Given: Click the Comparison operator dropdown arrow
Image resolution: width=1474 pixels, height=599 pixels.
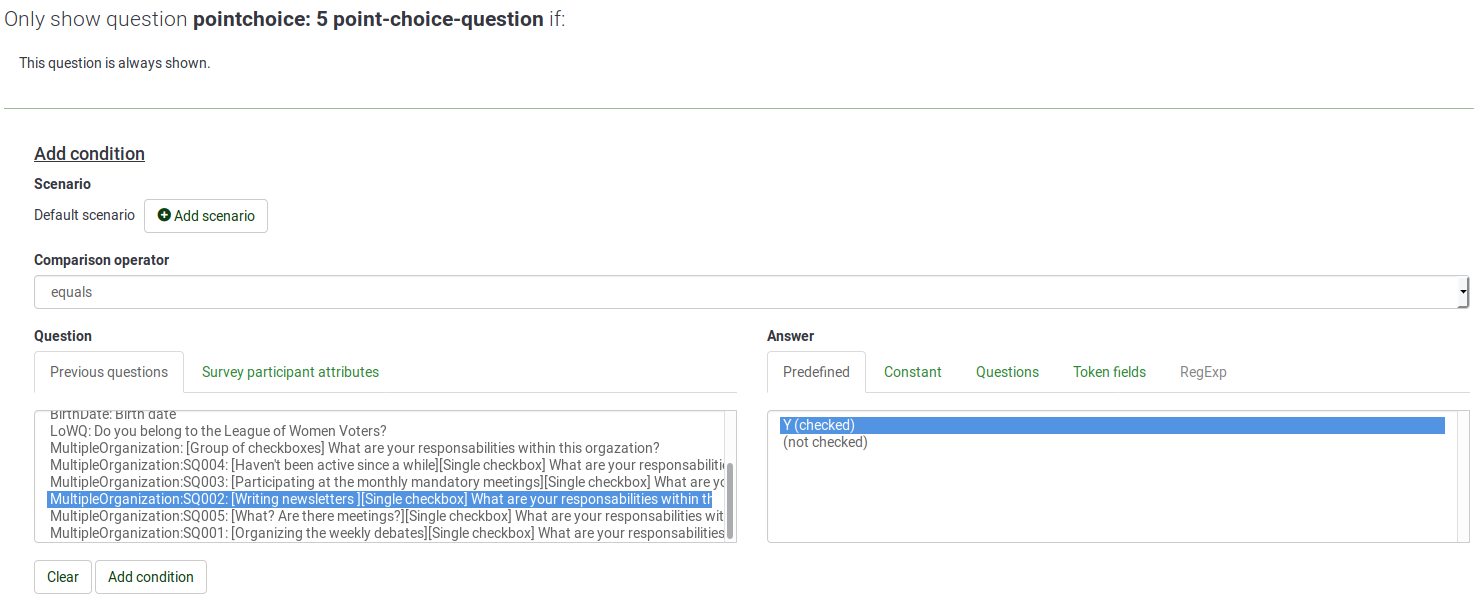Looking at the screenshot, I should click(x=1463, y=293).
